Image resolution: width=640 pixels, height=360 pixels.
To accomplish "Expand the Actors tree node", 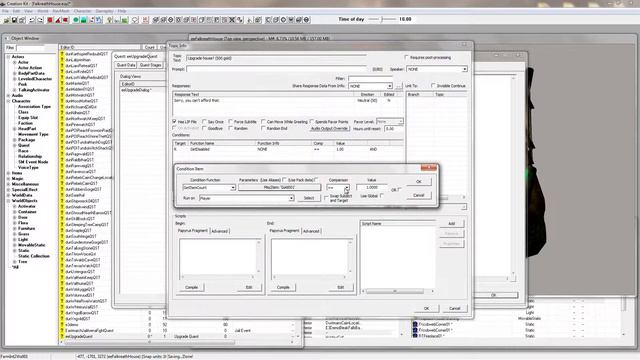I will click(9, 57).
